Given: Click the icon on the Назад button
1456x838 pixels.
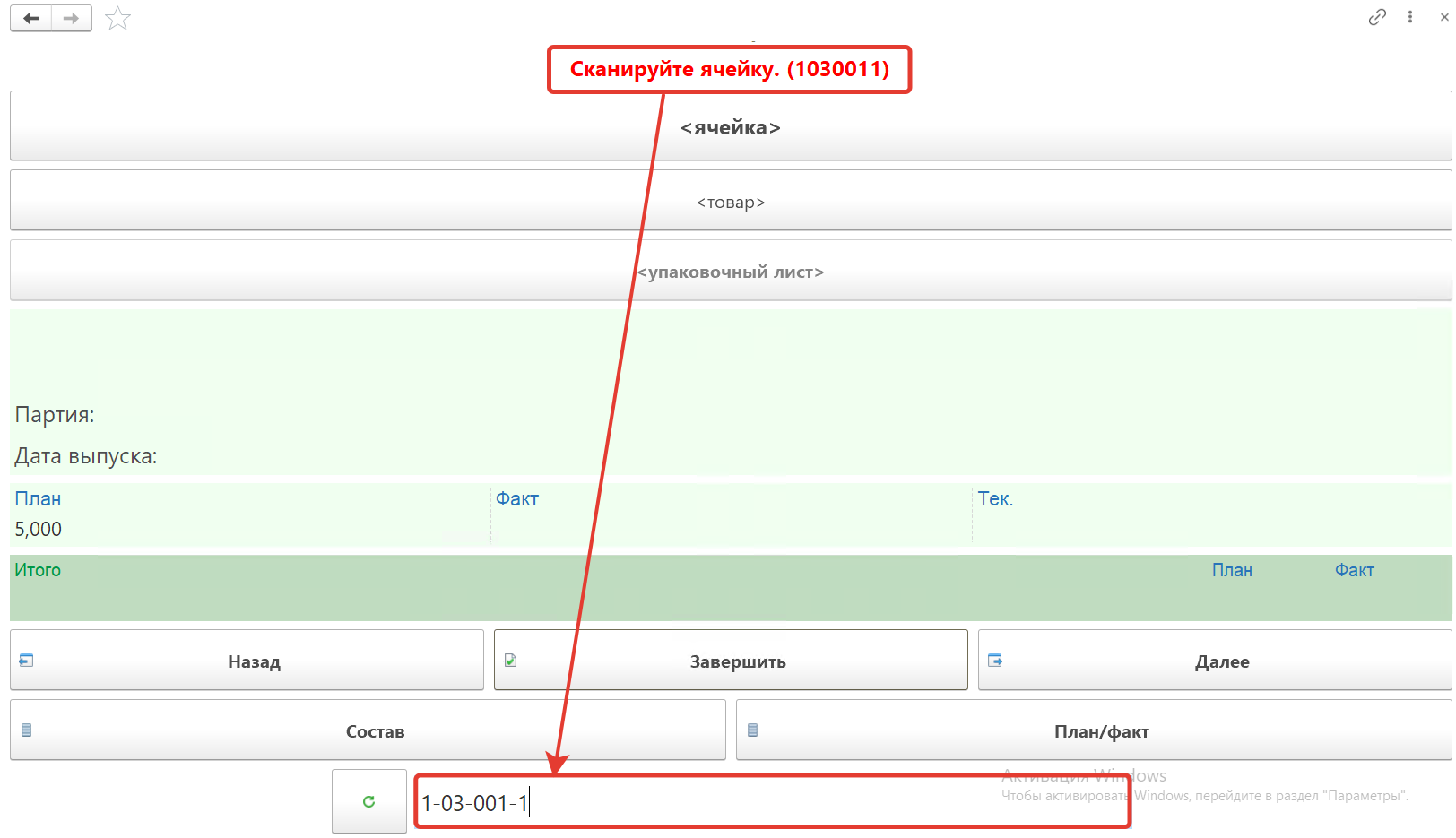Looking at the screenshot, I should 27,661.
